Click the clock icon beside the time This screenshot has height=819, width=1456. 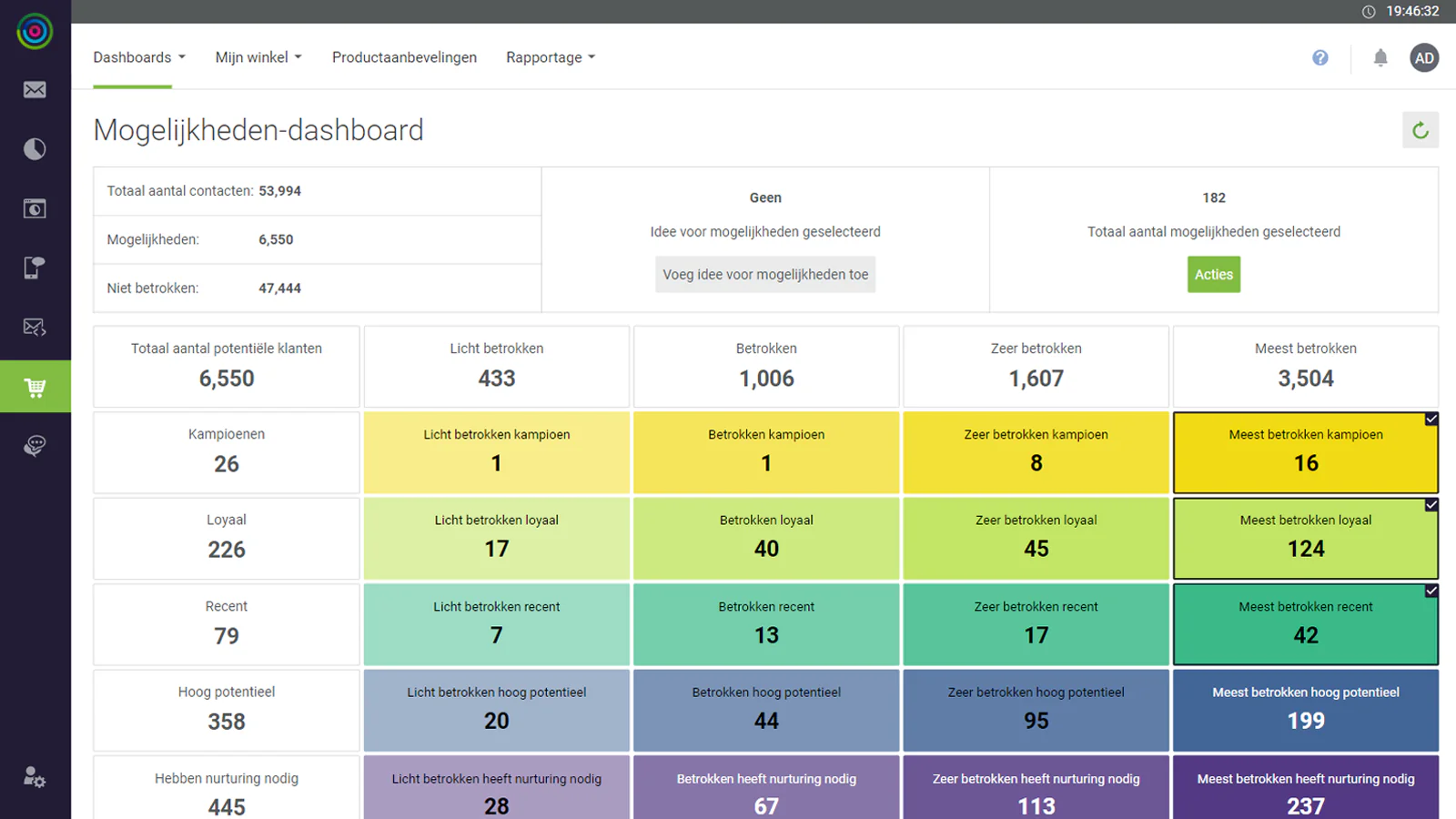[1369, 12]
